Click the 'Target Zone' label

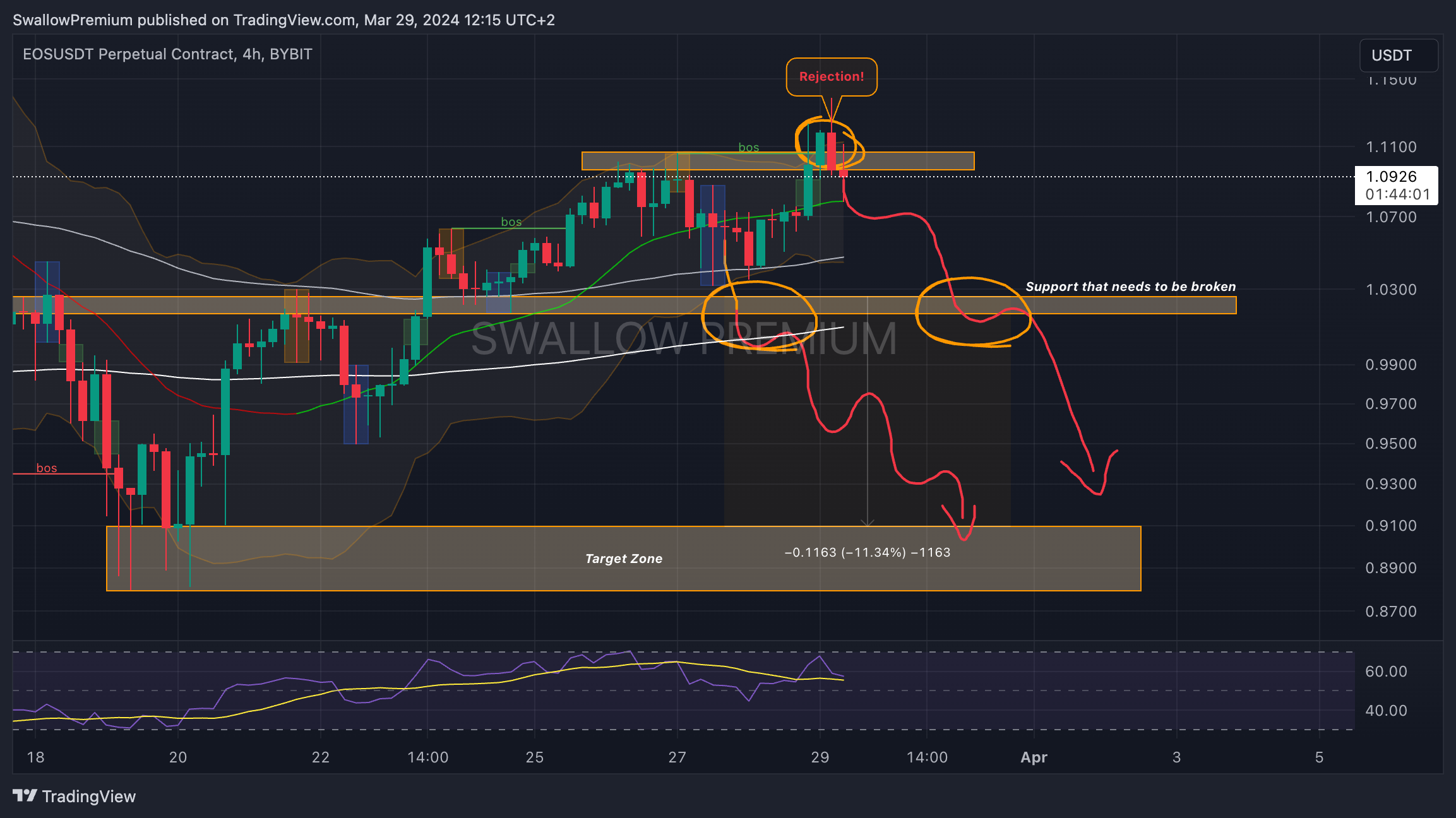click(x=624, y=559)
